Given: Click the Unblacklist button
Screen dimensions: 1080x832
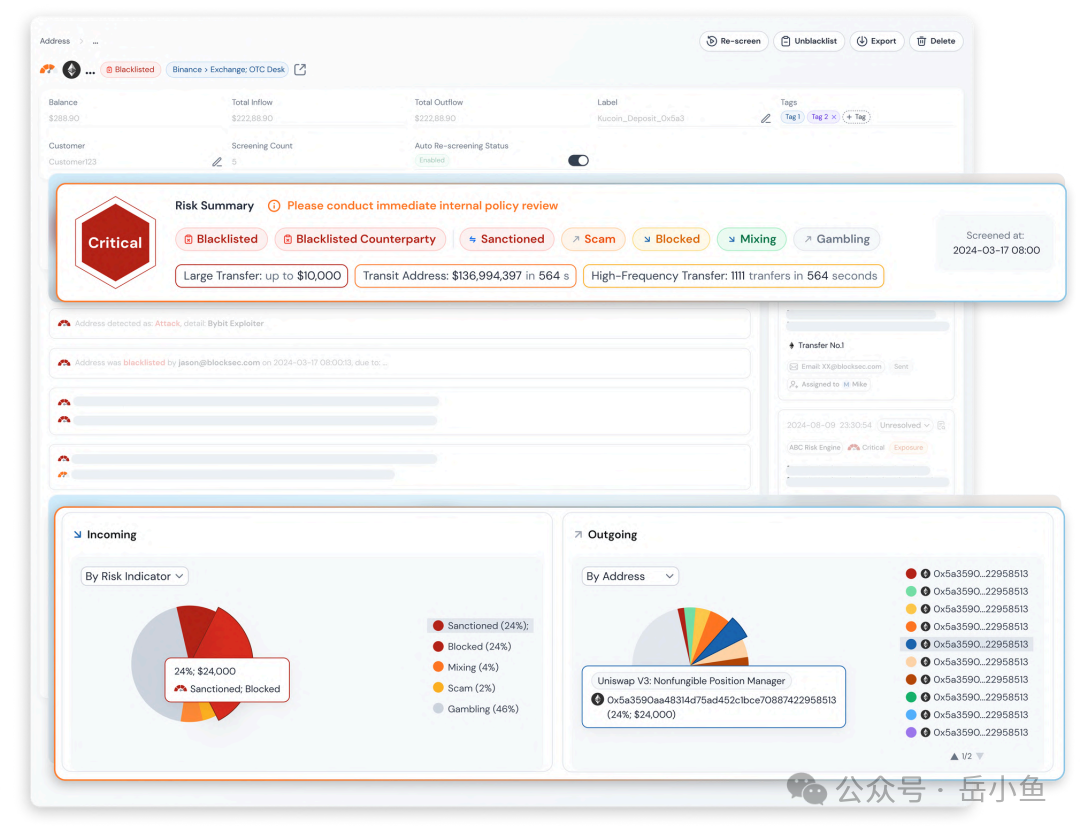Looking at the screenshot, I should [x=809, y=41].
